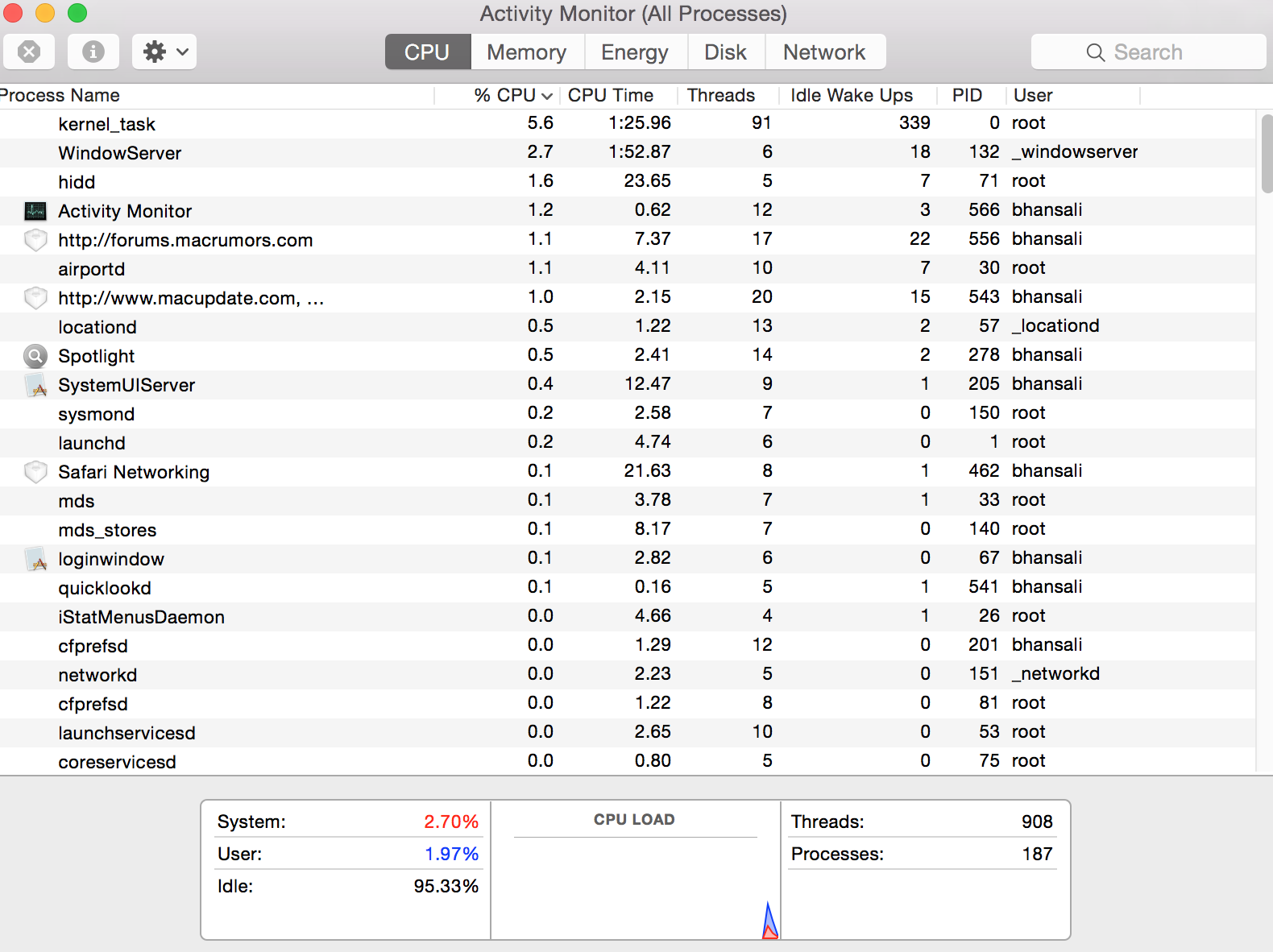Sort by Process Name column header
The image size is (1273, 952).
coord(216,95)
